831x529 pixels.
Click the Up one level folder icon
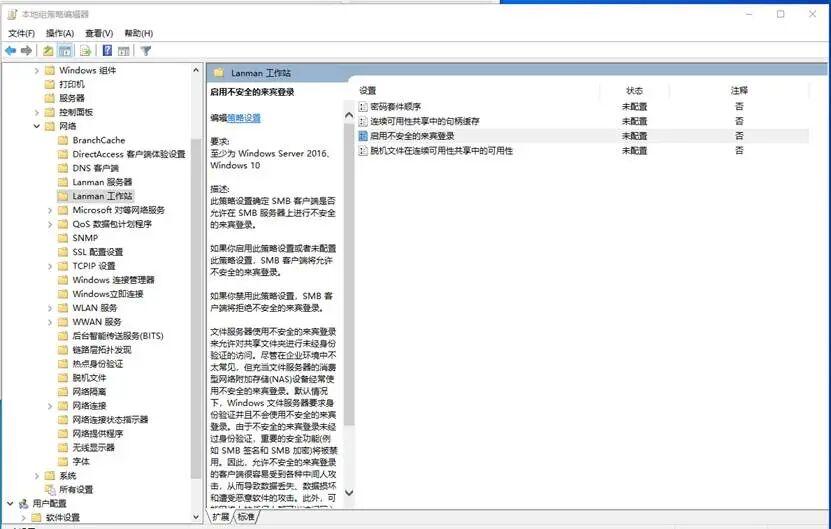click(x=48, y=50)
